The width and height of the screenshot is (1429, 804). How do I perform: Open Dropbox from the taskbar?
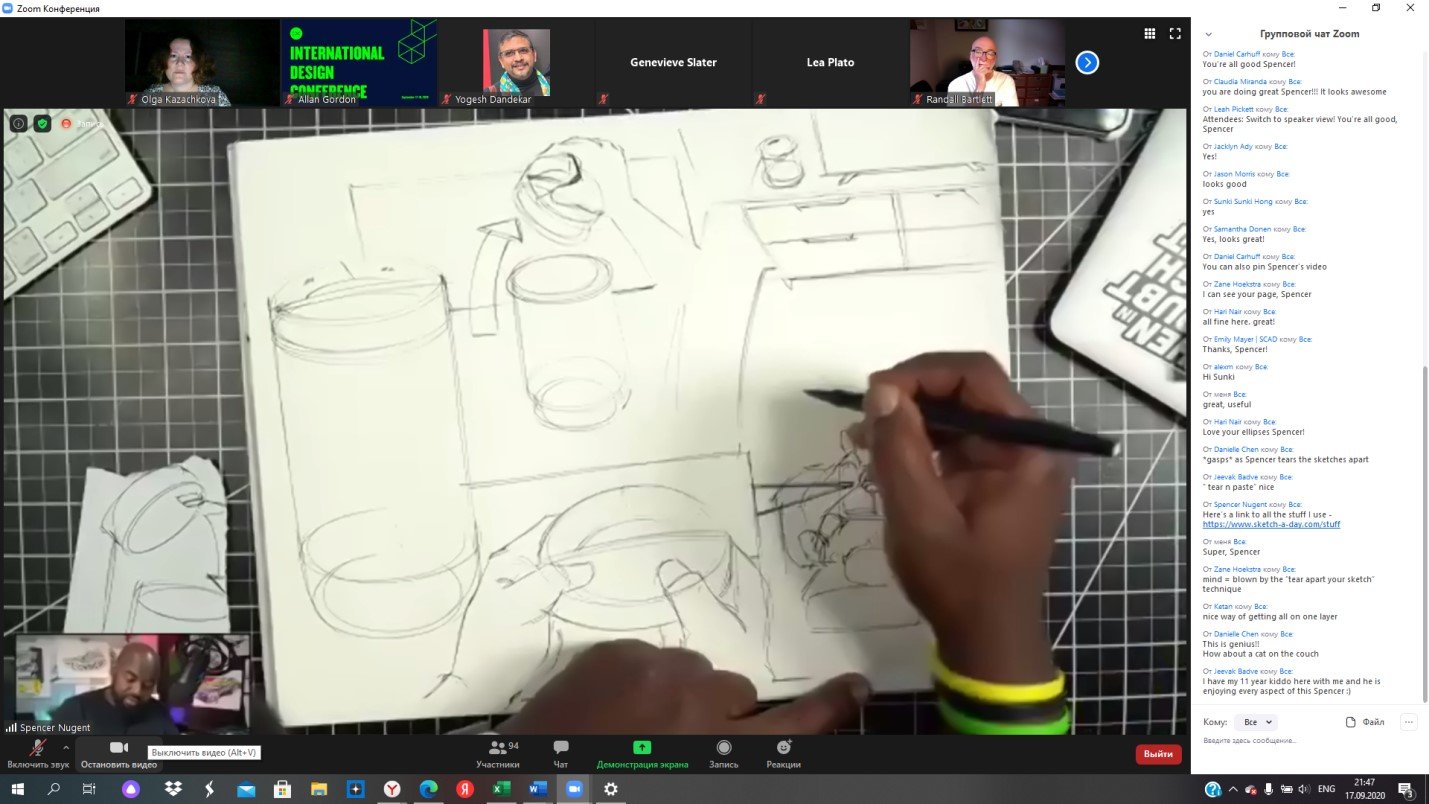(x=172, y=789)
